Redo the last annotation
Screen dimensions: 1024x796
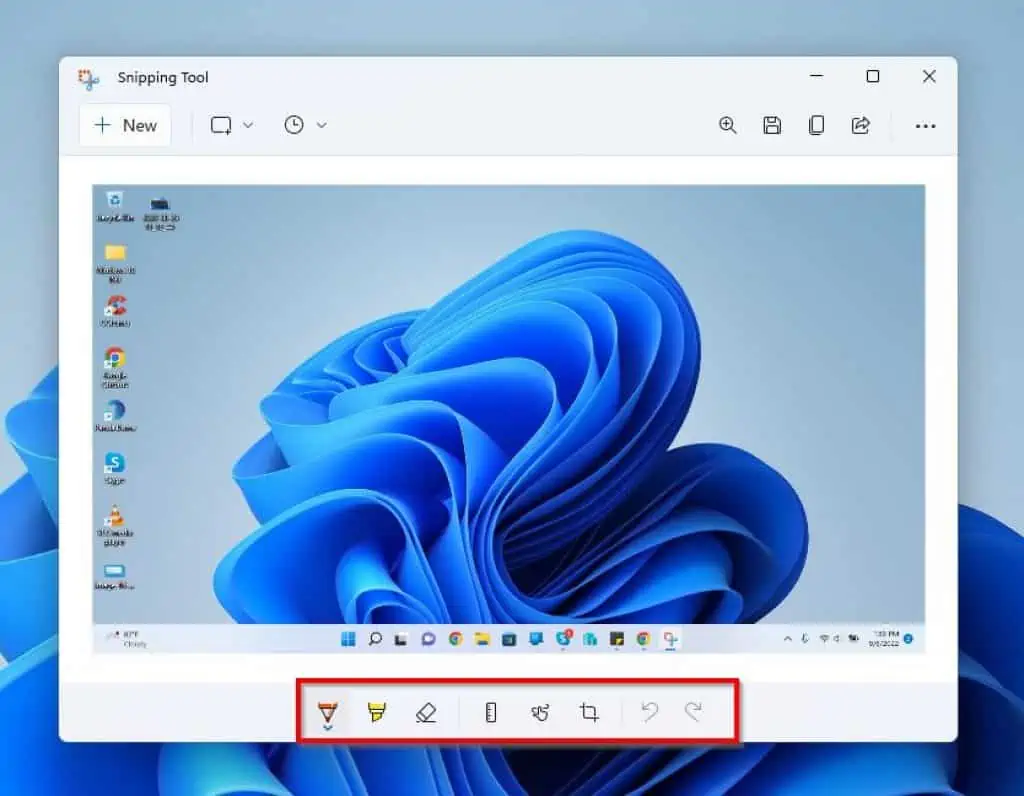pos(695,712)
